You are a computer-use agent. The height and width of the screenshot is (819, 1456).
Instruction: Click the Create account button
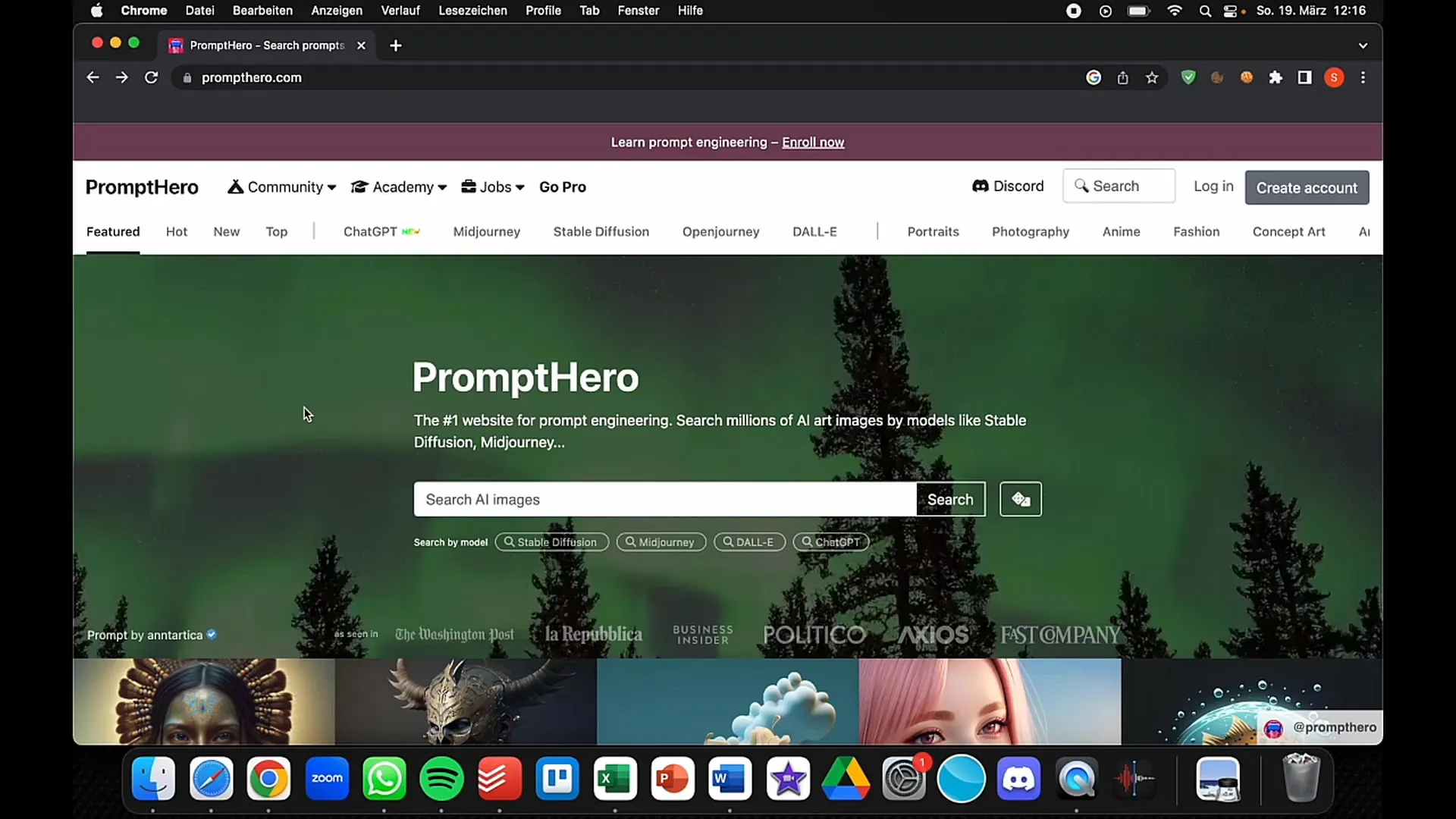[1307, 187]
